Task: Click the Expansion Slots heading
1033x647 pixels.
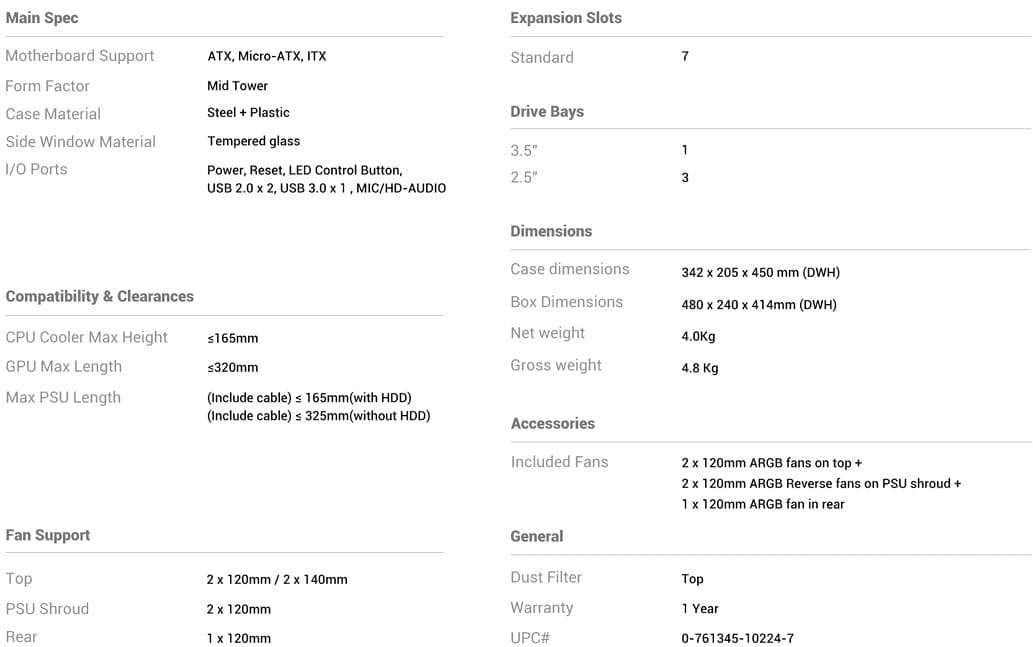Action: [566, 18]
